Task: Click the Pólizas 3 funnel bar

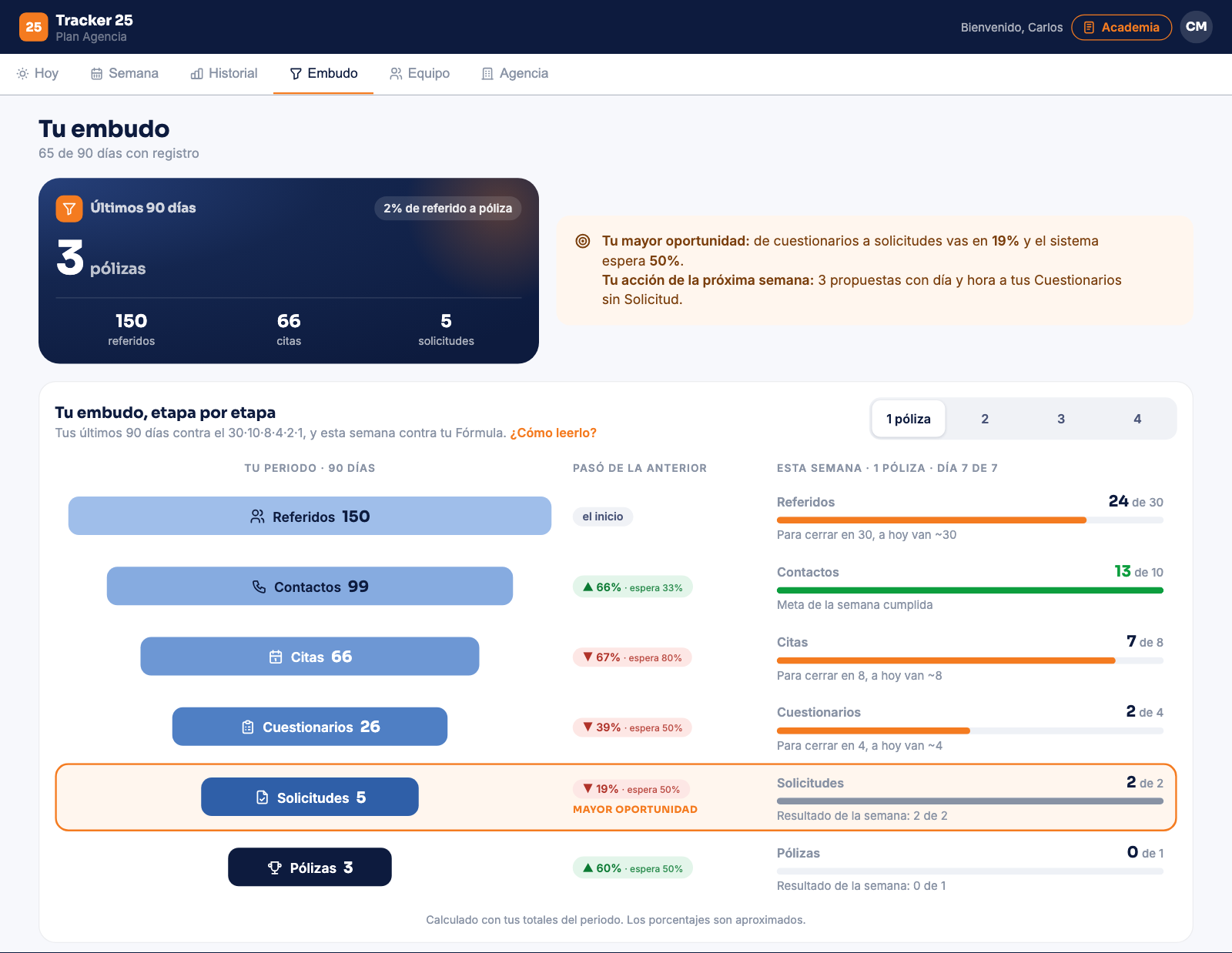Action: [310, 867]
